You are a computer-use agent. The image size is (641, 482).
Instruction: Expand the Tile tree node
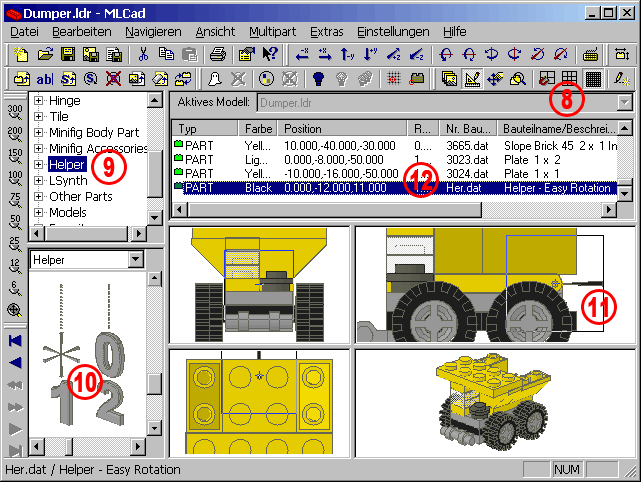pyautogui.click(x=38, y=116)
